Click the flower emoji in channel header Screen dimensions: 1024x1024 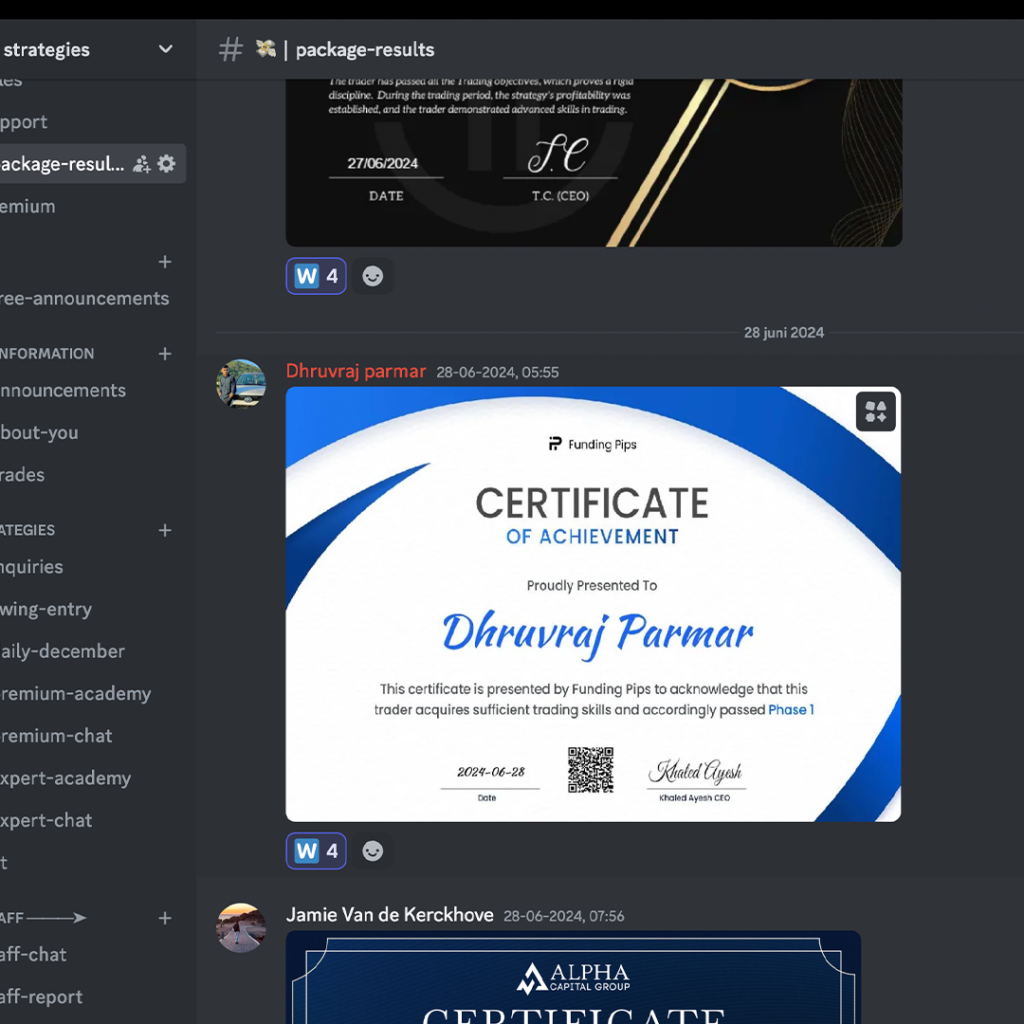[x=265, y=48]
